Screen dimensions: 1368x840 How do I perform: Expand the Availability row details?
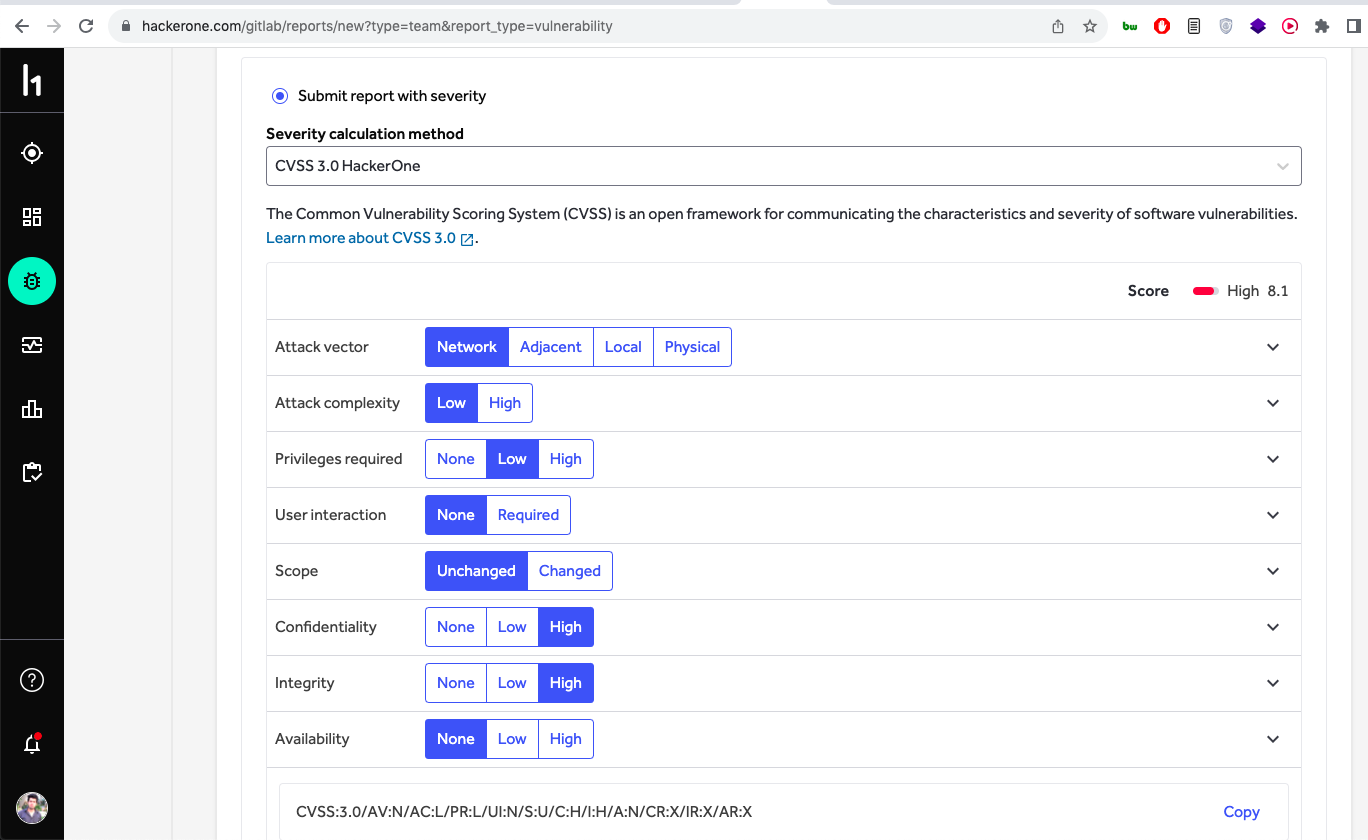1273,739
